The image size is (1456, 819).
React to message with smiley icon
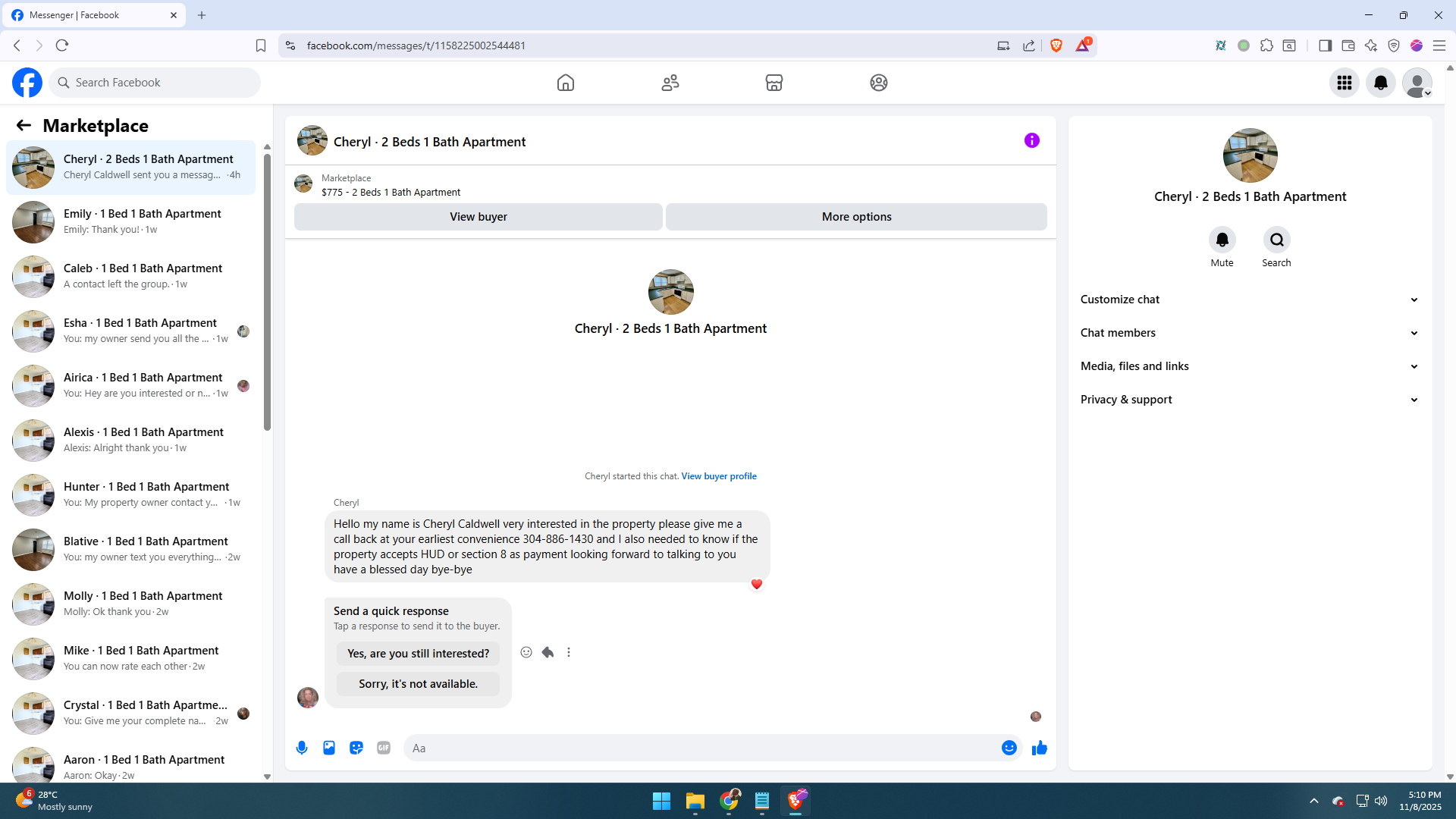coord(526,652)
